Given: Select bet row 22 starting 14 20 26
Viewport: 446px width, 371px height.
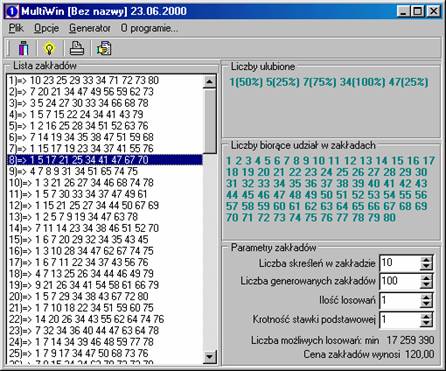Looking at the screenshot, I should pos(105,319).
